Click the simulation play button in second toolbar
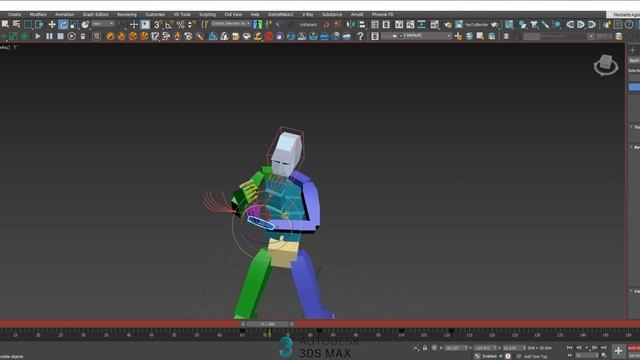Screen dimensions: 640x360 (38, 36)
